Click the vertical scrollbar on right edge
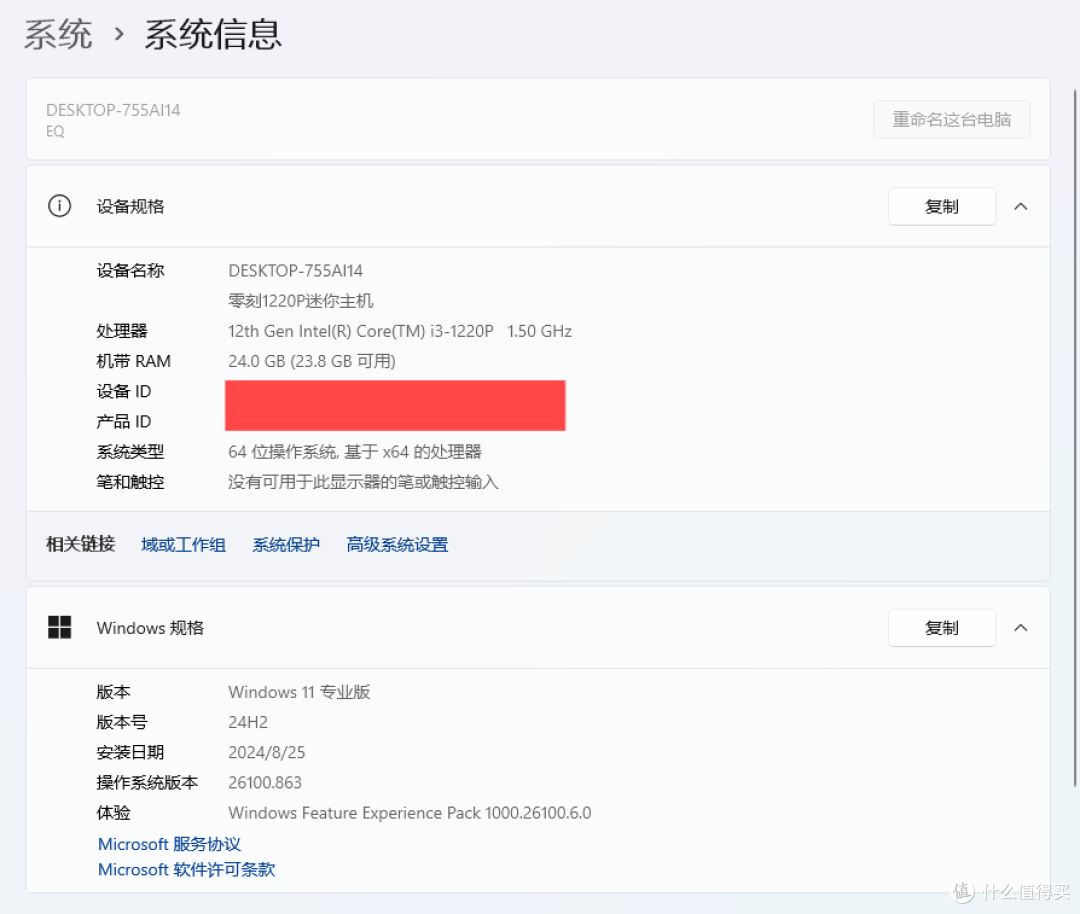 pyautogui.click(x=1075, y=438)
